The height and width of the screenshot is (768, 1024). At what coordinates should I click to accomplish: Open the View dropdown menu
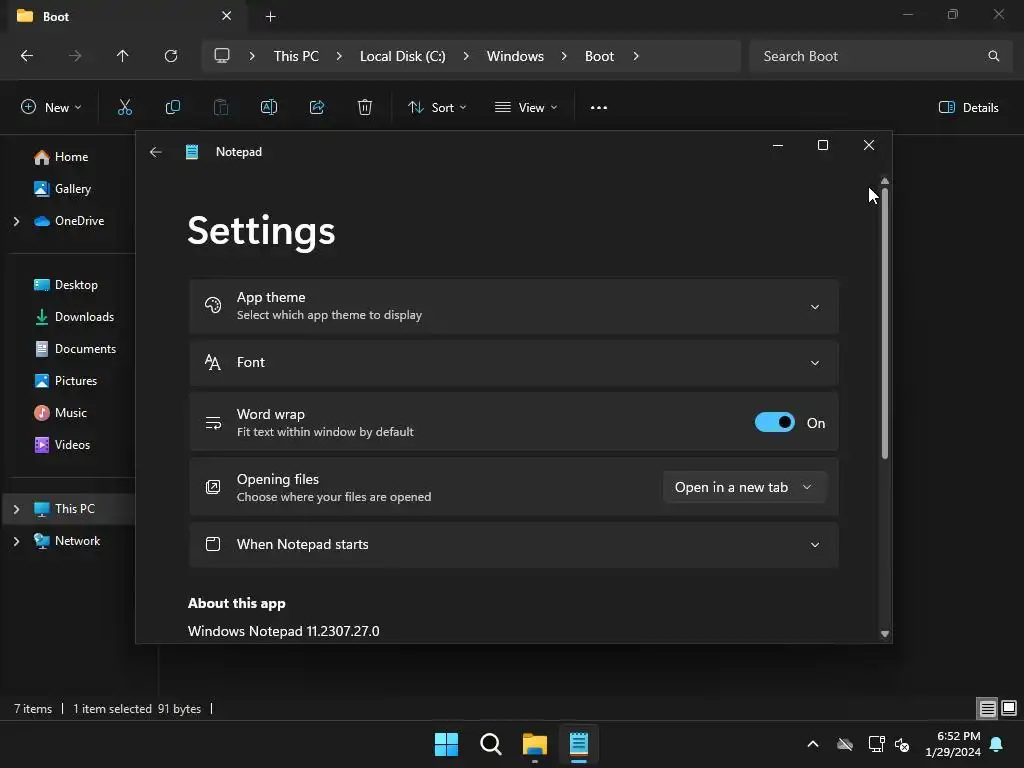pos(526,108)
